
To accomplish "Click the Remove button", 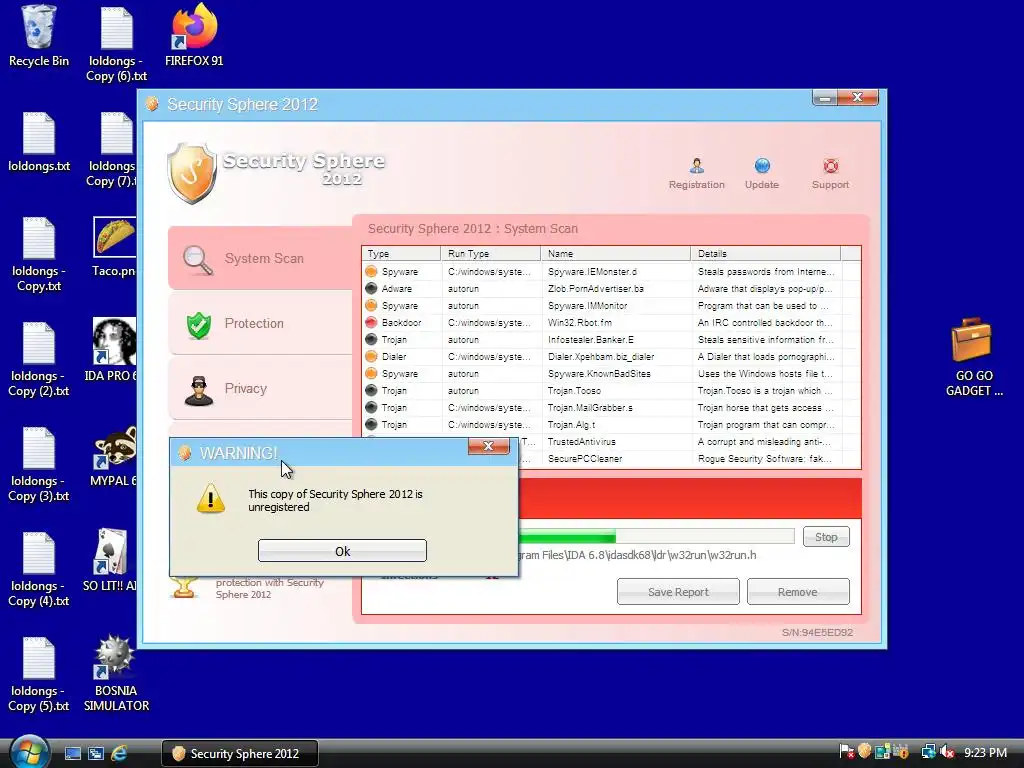I will [x=797, y=592].
